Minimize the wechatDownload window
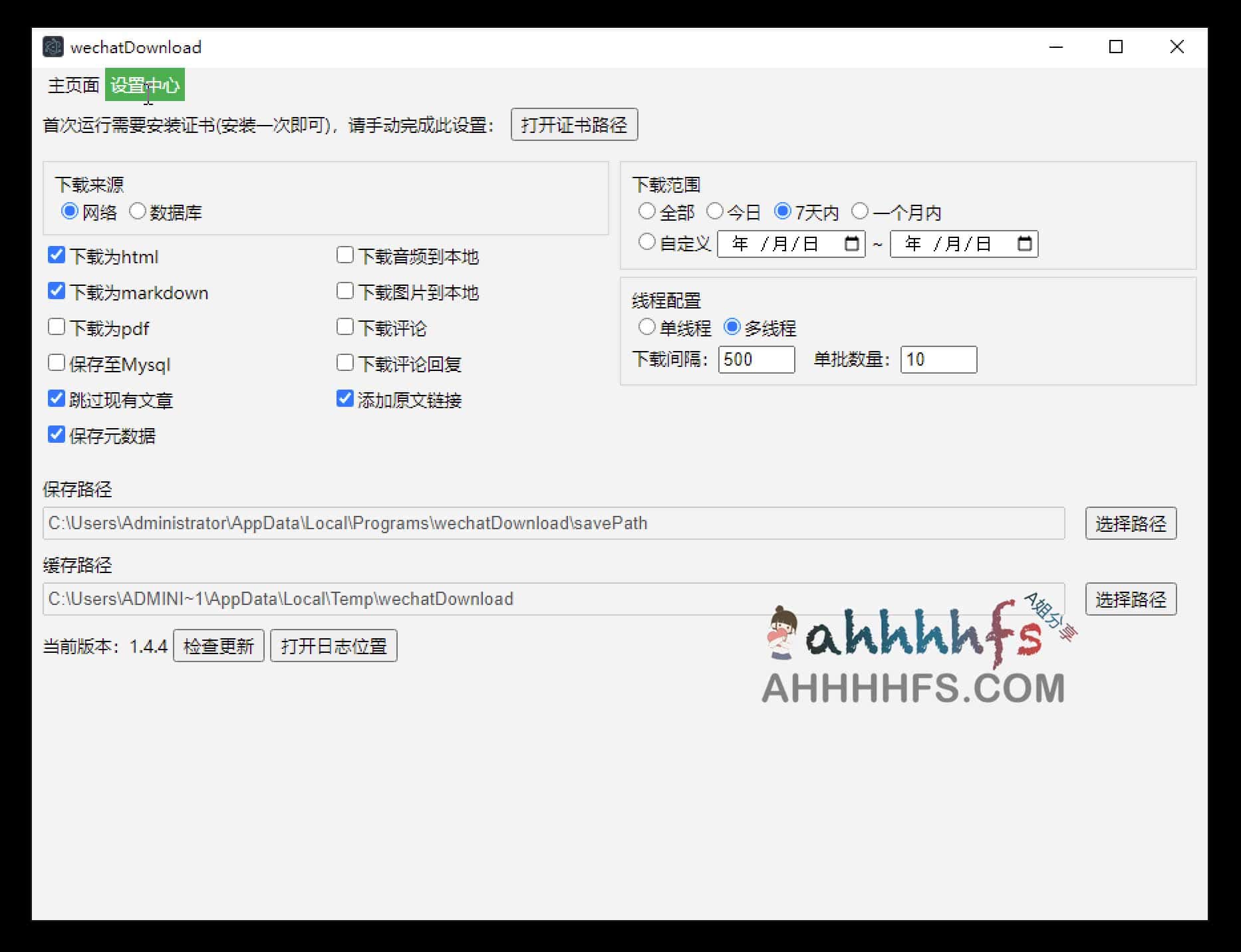1241x952 pixels. click(1055, 47)
